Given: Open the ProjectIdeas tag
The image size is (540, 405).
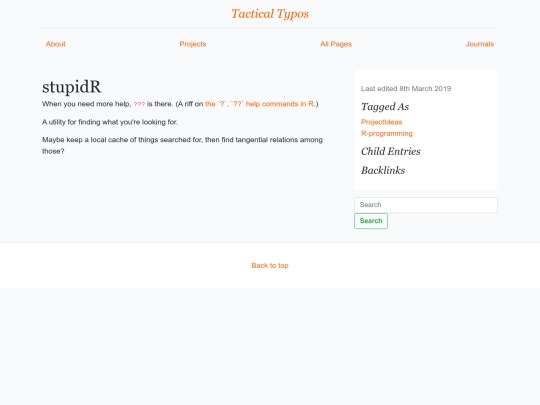Looking at the screenshot, I should pyautogui.click(x=381, y=122).
